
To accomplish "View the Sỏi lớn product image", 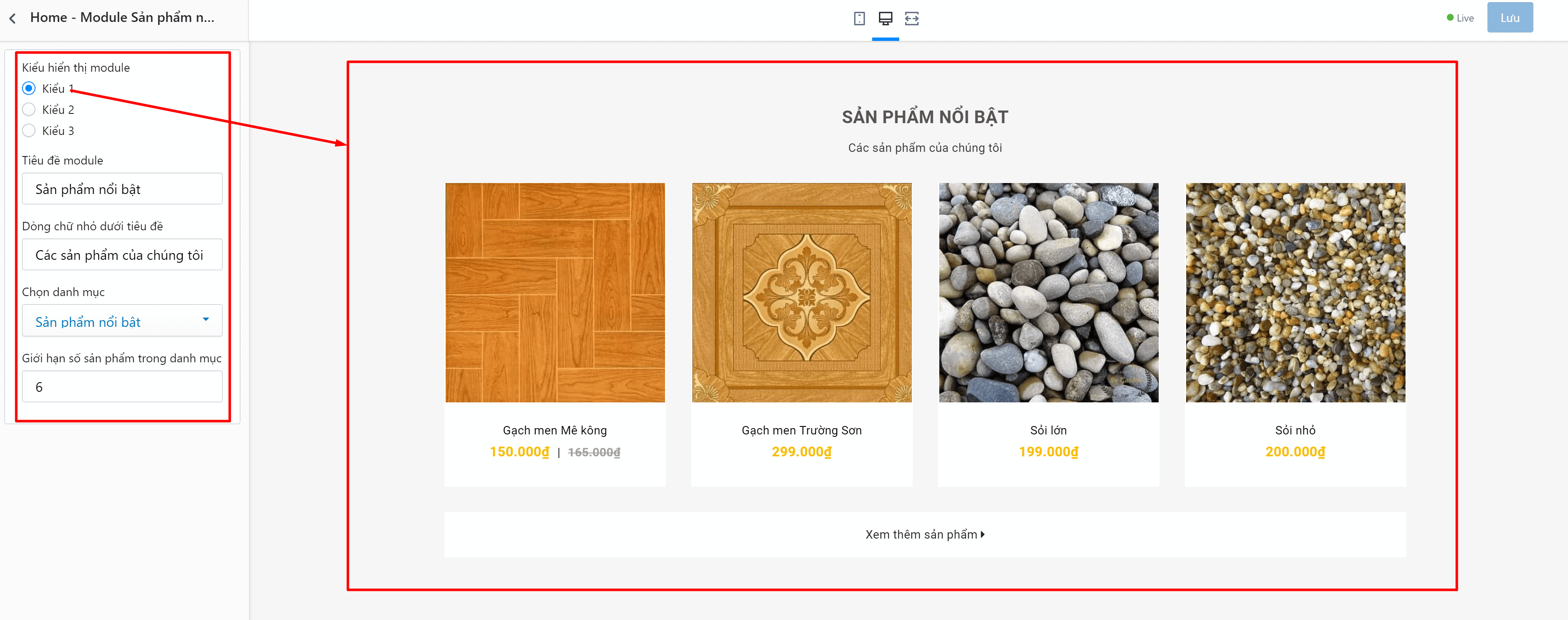I will point(1048,293).
